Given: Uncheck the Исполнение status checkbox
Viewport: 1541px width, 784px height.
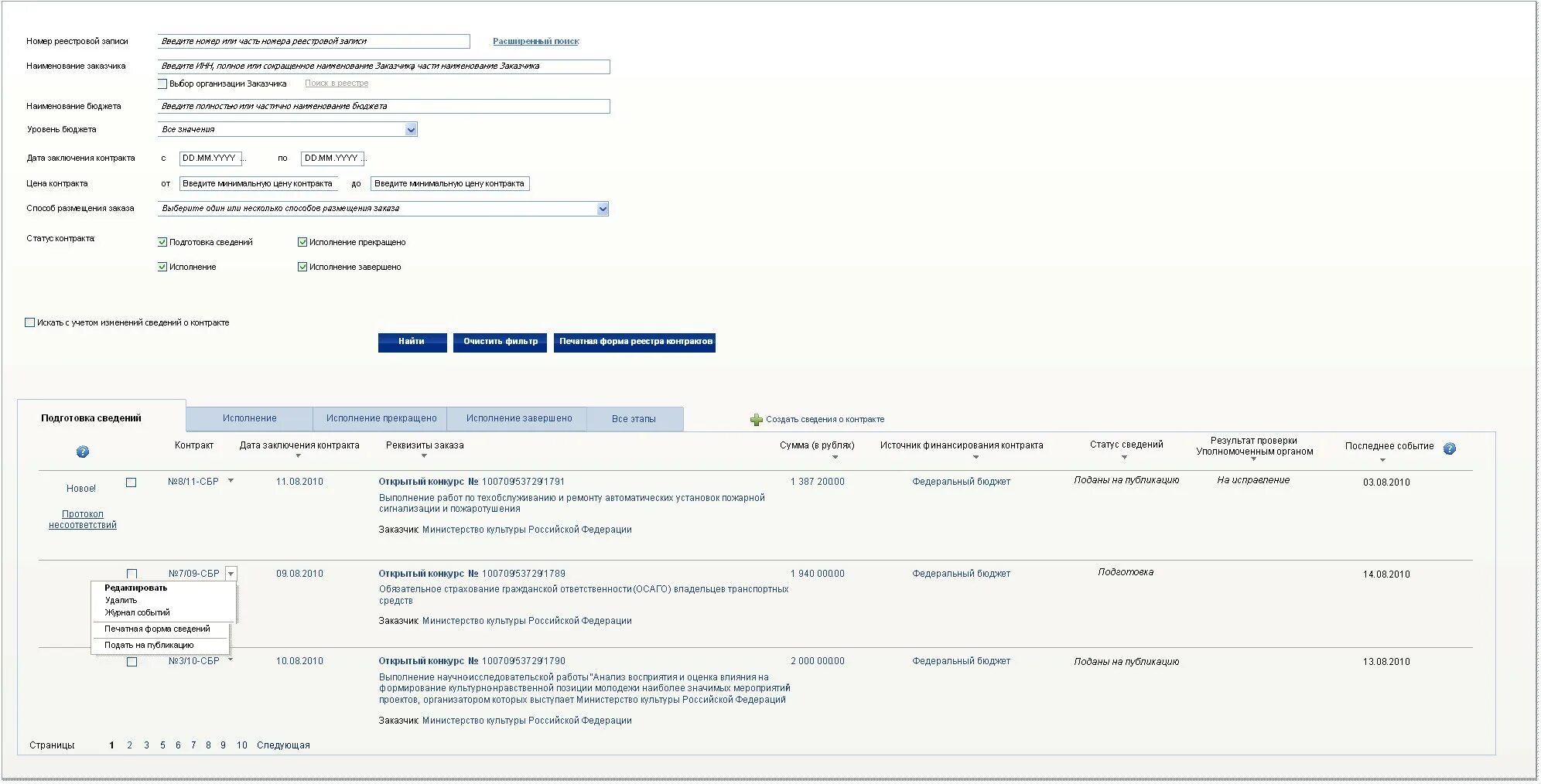Looking at the screenshot, I should [162, 267].
